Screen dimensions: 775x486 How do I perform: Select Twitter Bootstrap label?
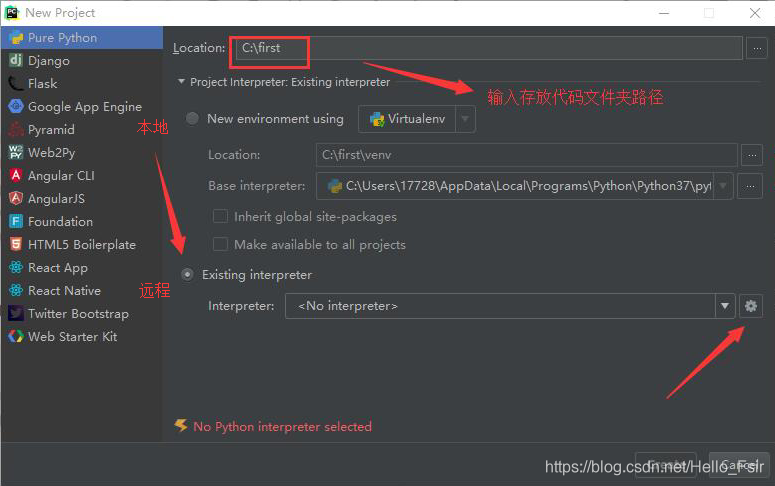point(79,314)
